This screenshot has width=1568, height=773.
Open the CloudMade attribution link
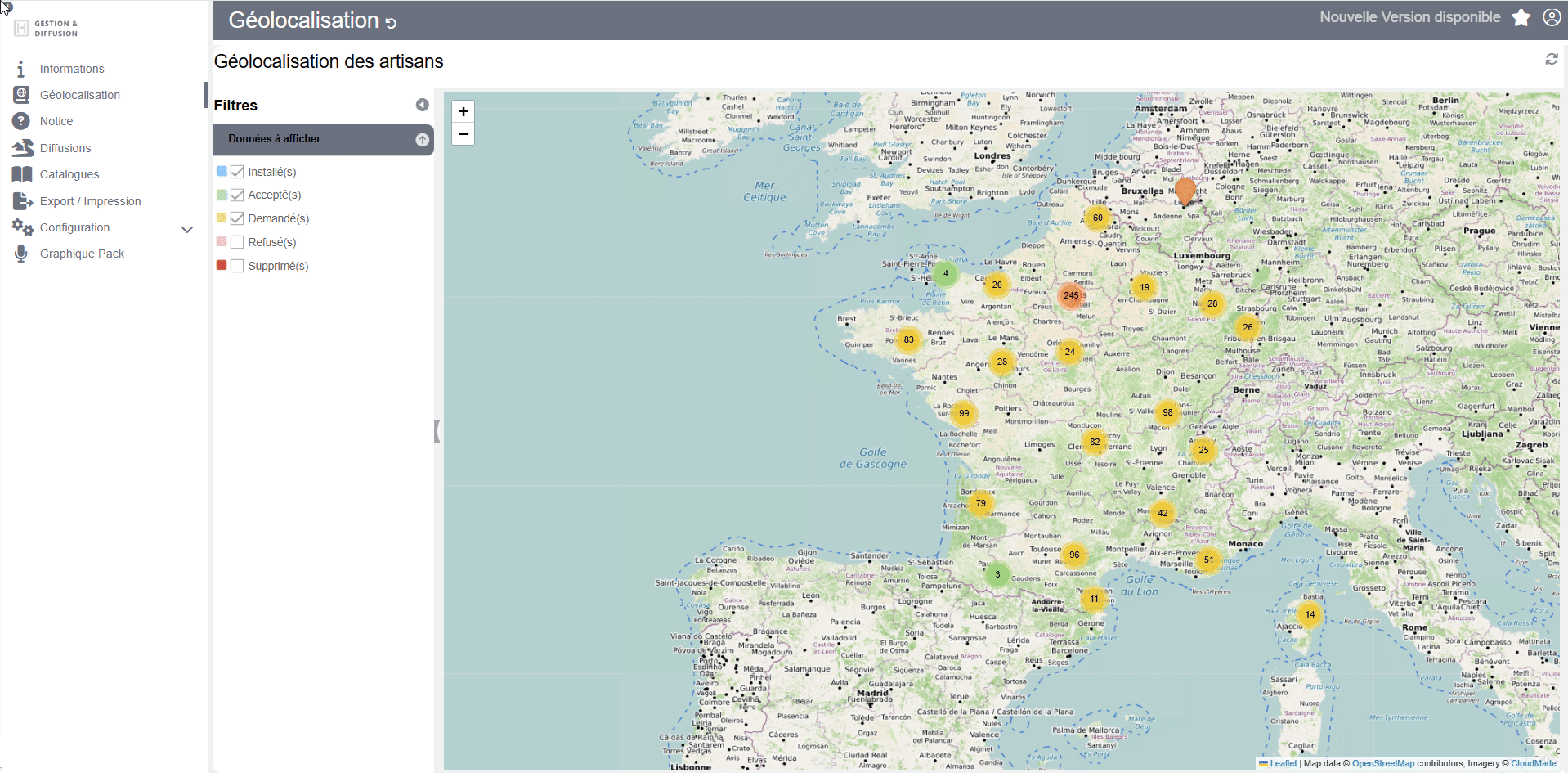click(1533, 763)
